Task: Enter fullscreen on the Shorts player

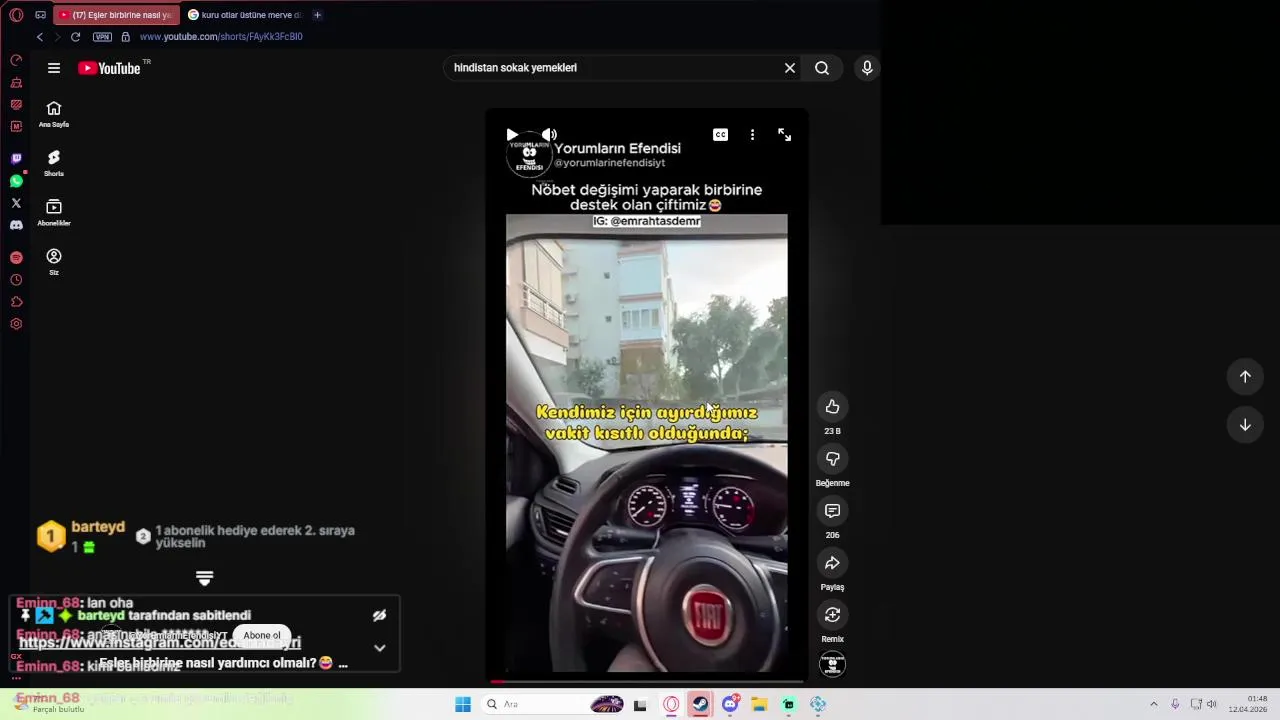Action: [785, 135]
